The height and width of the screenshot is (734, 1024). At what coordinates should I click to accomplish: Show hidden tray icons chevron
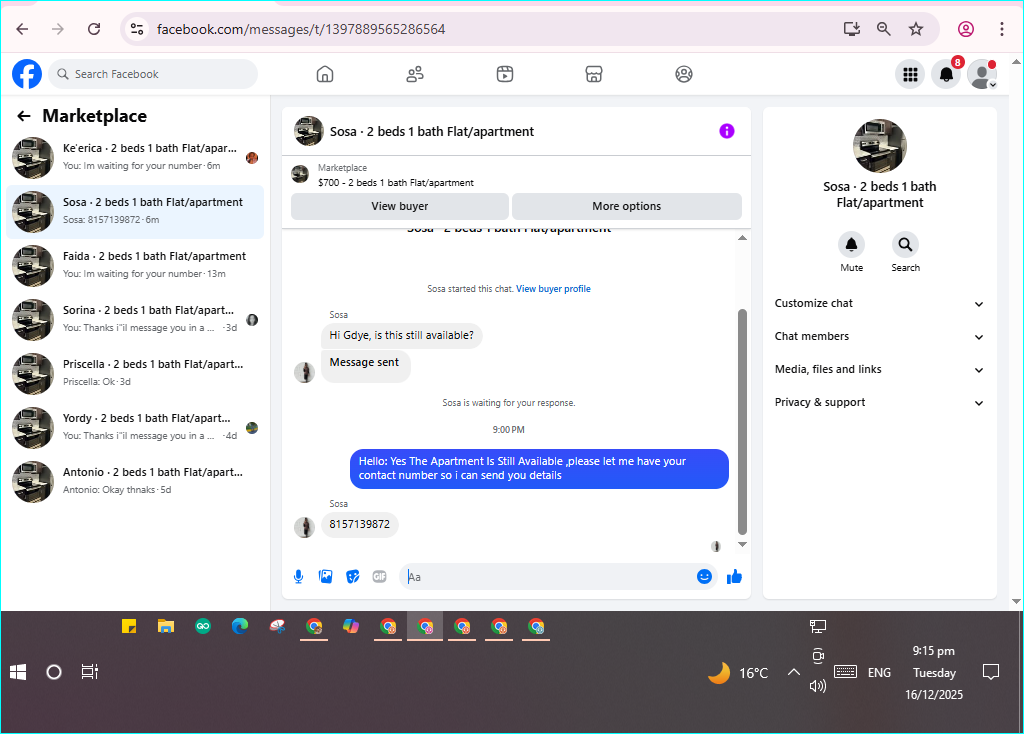point(793,672)
